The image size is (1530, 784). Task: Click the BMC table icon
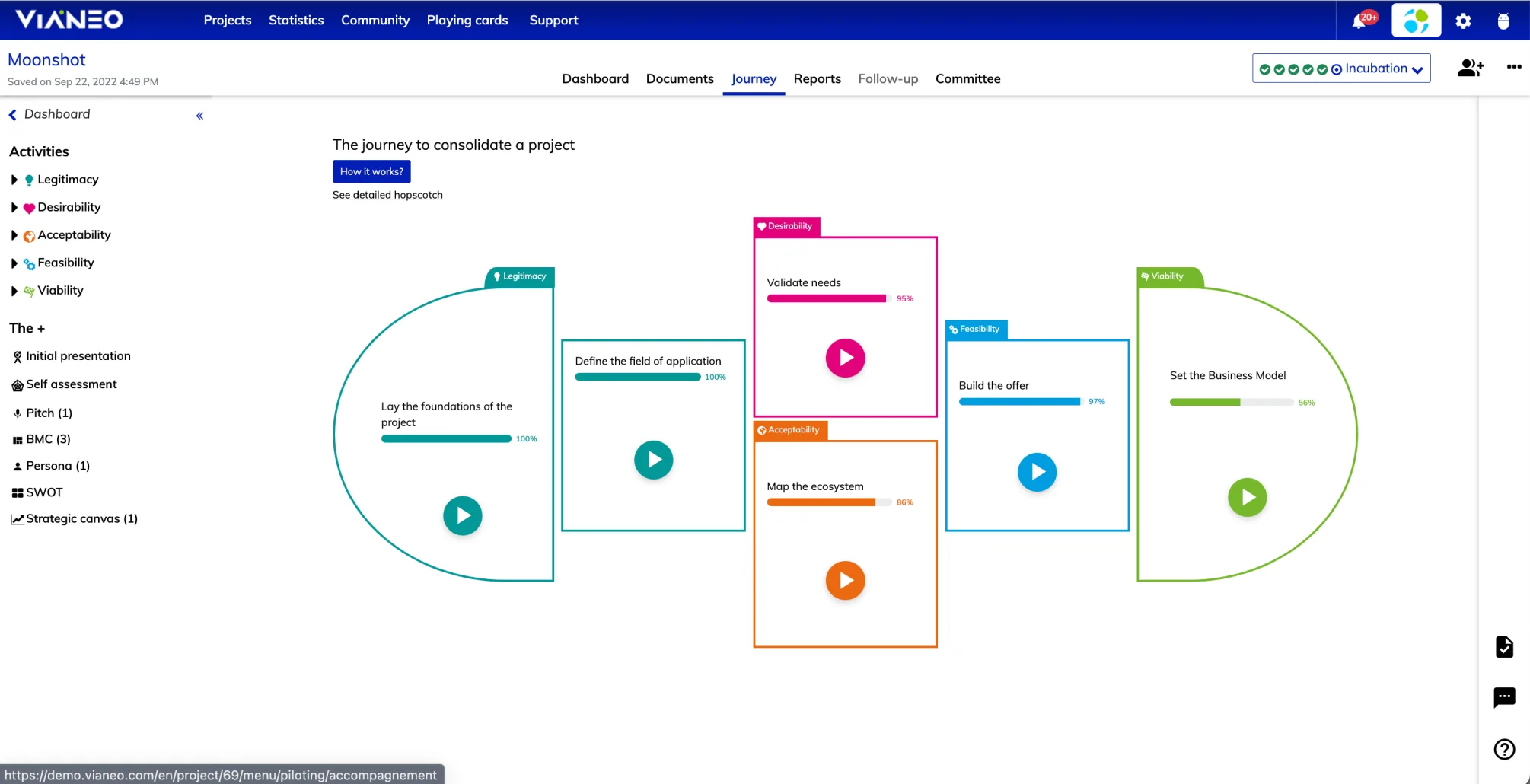18,440
